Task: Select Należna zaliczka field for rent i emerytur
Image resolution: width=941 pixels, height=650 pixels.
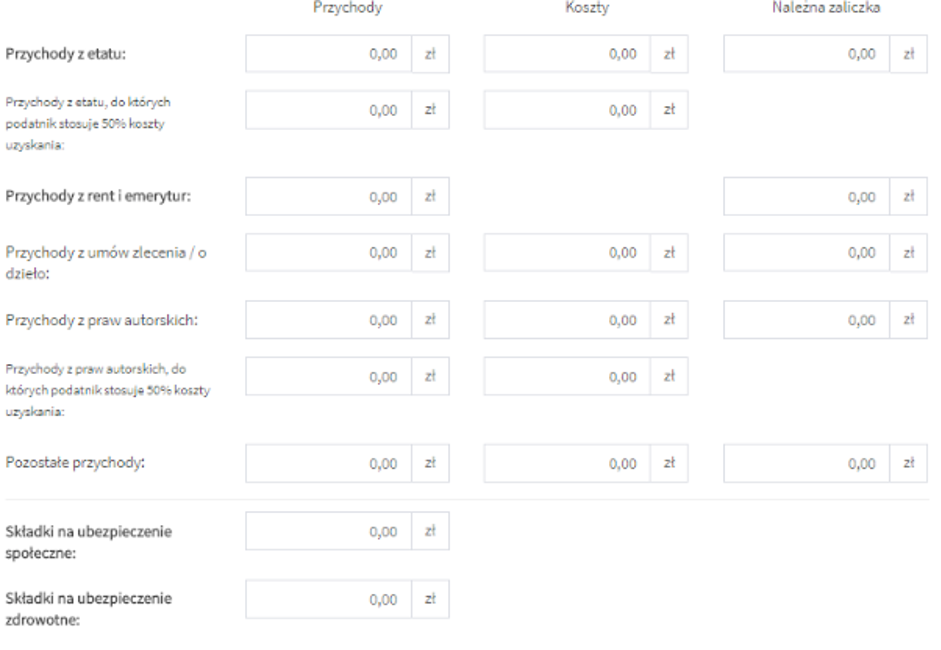Action: click(806, 196)
